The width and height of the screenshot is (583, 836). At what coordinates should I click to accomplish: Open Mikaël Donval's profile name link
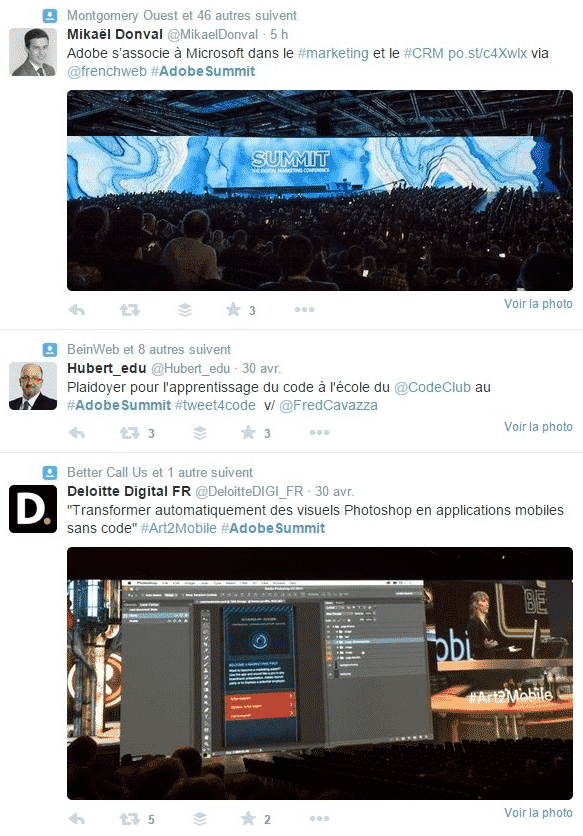pos(115,35)
